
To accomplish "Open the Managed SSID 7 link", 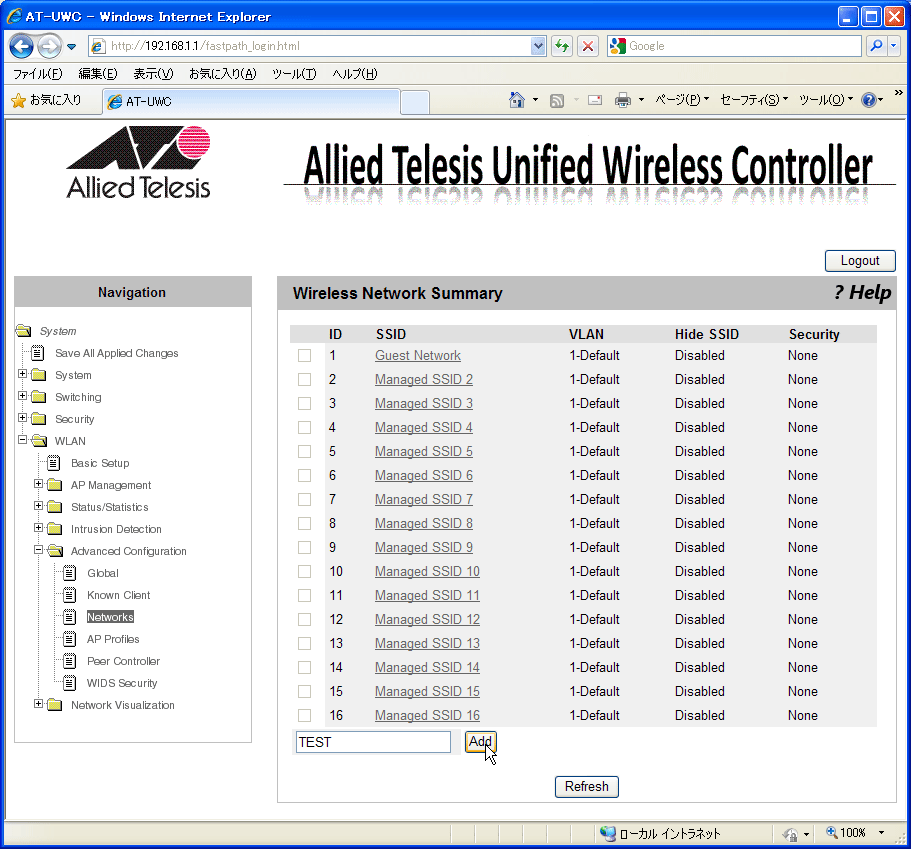I will coord(424,500).
